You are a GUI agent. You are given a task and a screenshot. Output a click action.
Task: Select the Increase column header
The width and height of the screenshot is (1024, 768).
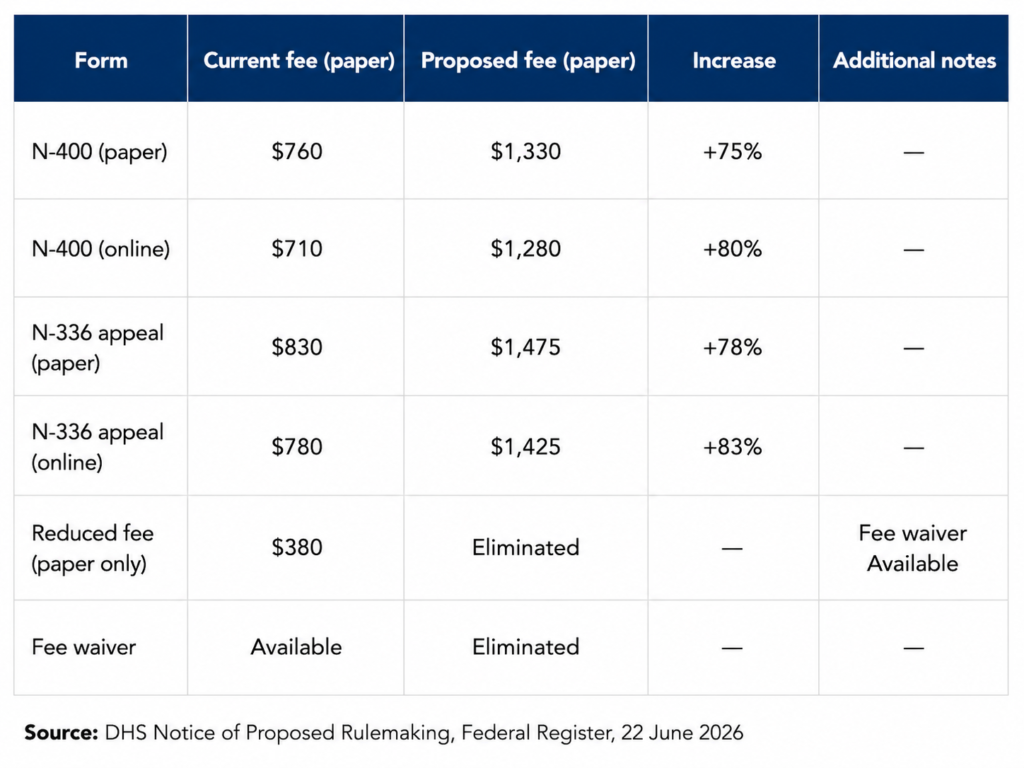[x=734, y=60]
